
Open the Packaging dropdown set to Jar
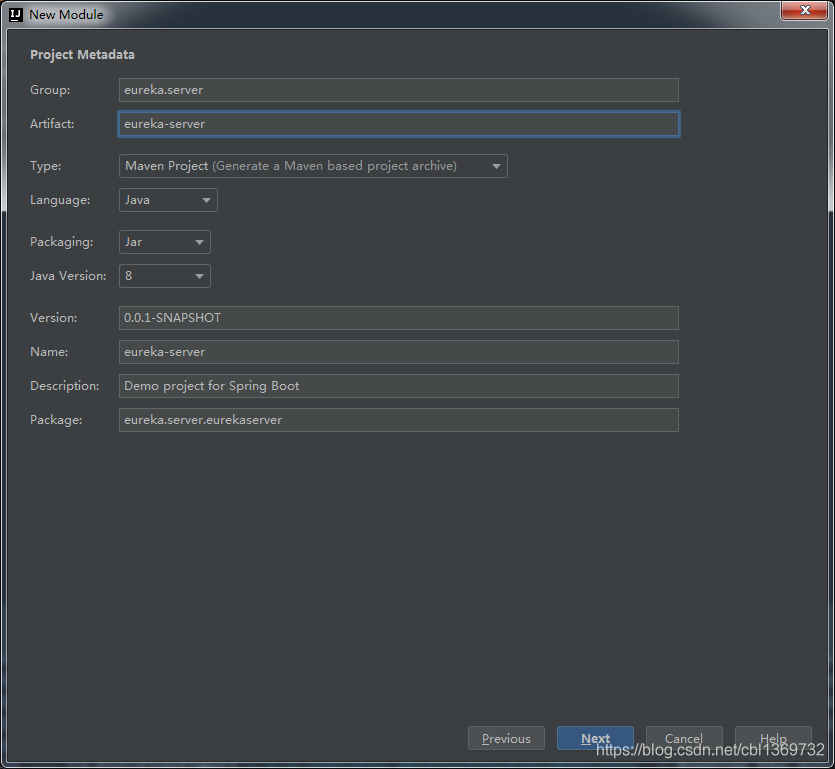pos(164,242)
